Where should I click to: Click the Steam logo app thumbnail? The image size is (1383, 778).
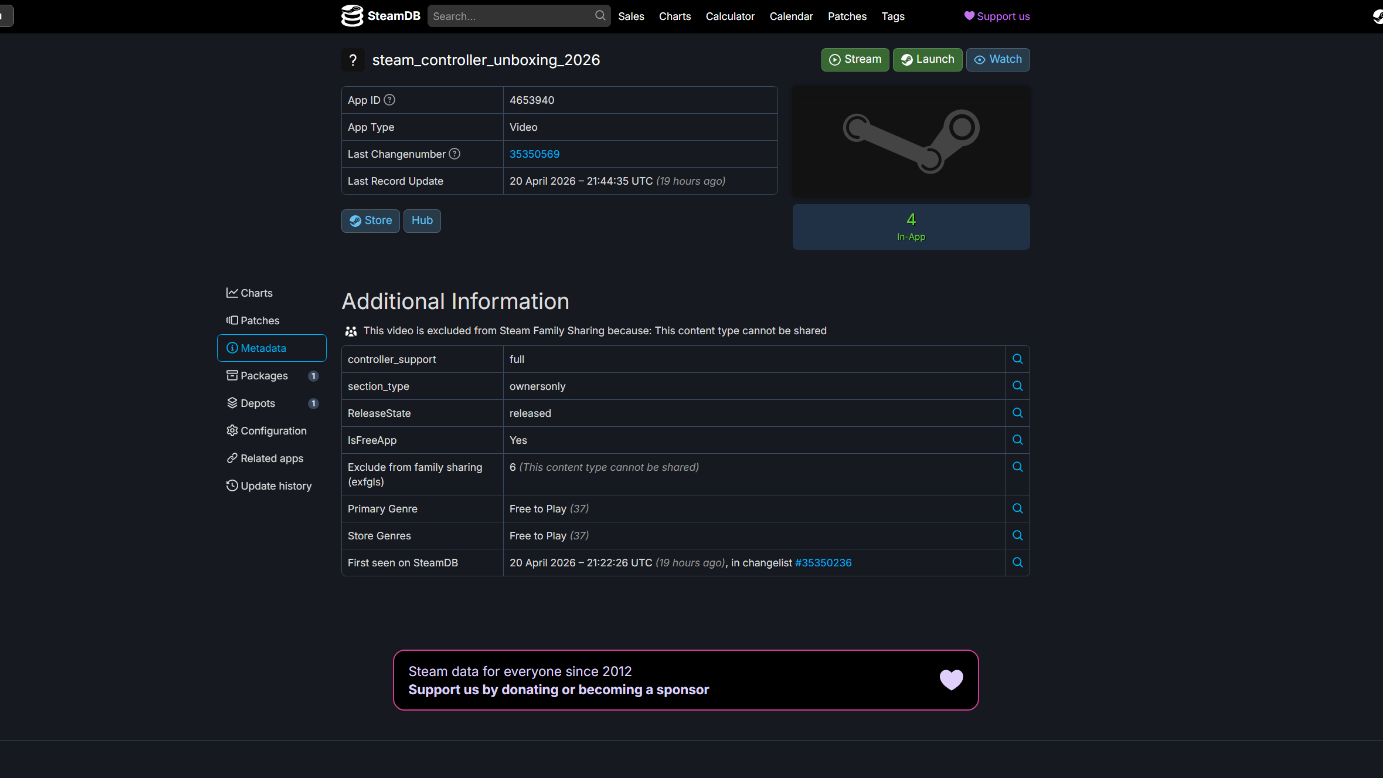coord(911,141)
